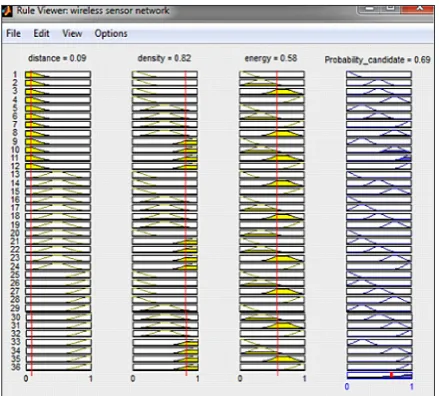Select rule number 8
Viewport: 439px width, 396px height.
pyautogui.click(x=15, y=133)
